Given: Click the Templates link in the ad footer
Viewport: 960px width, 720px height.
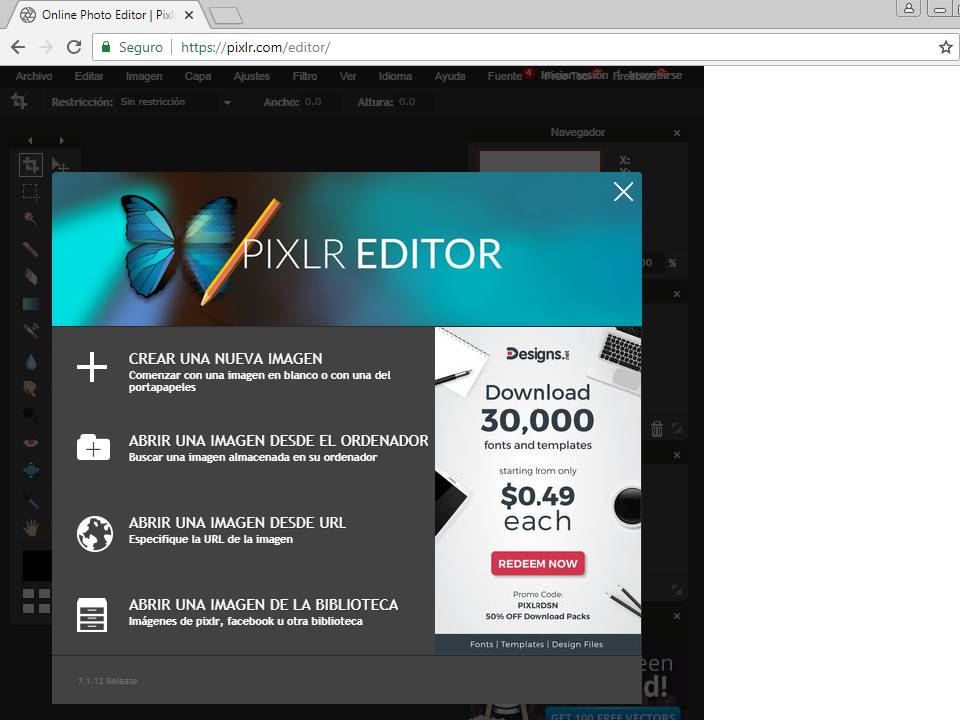Looking at the screenshot, I should 522,644.
